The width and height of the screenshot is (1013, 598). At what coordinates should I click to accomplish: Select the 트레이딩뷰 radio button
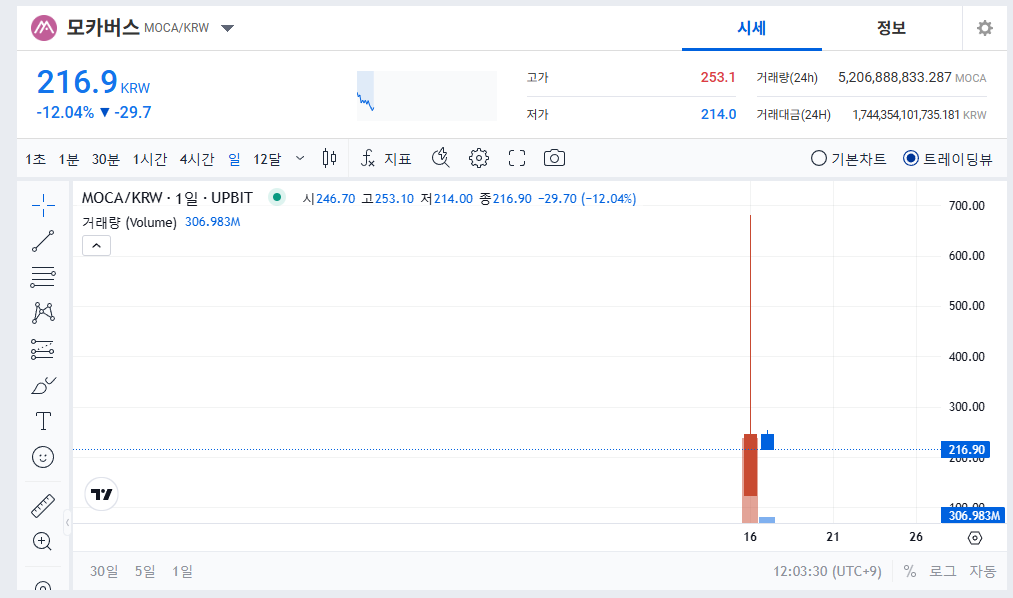point(911,158)
